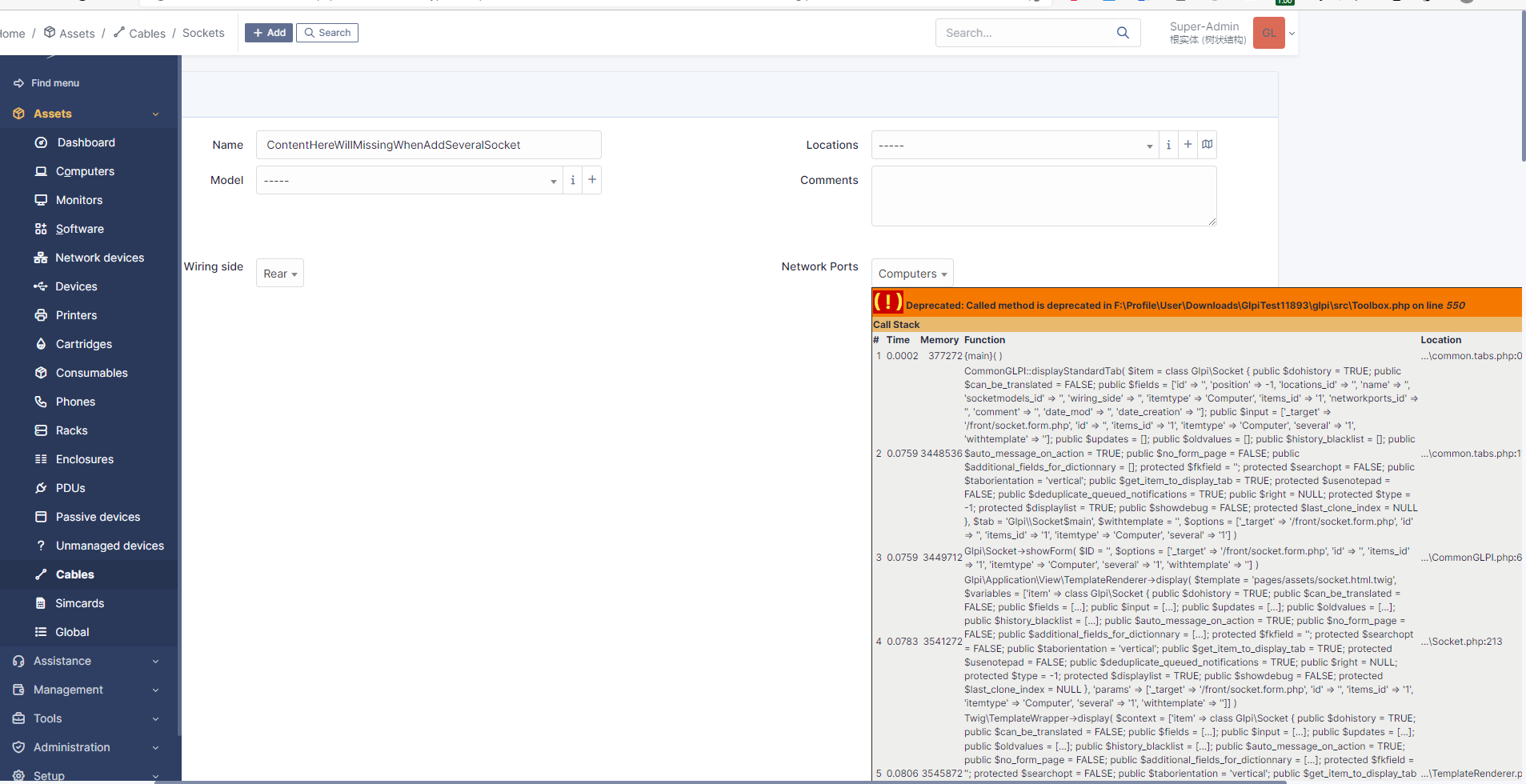Click the Cartridges droplet icon
Screen dimensions: 1526x784
[x=41, y=344]
